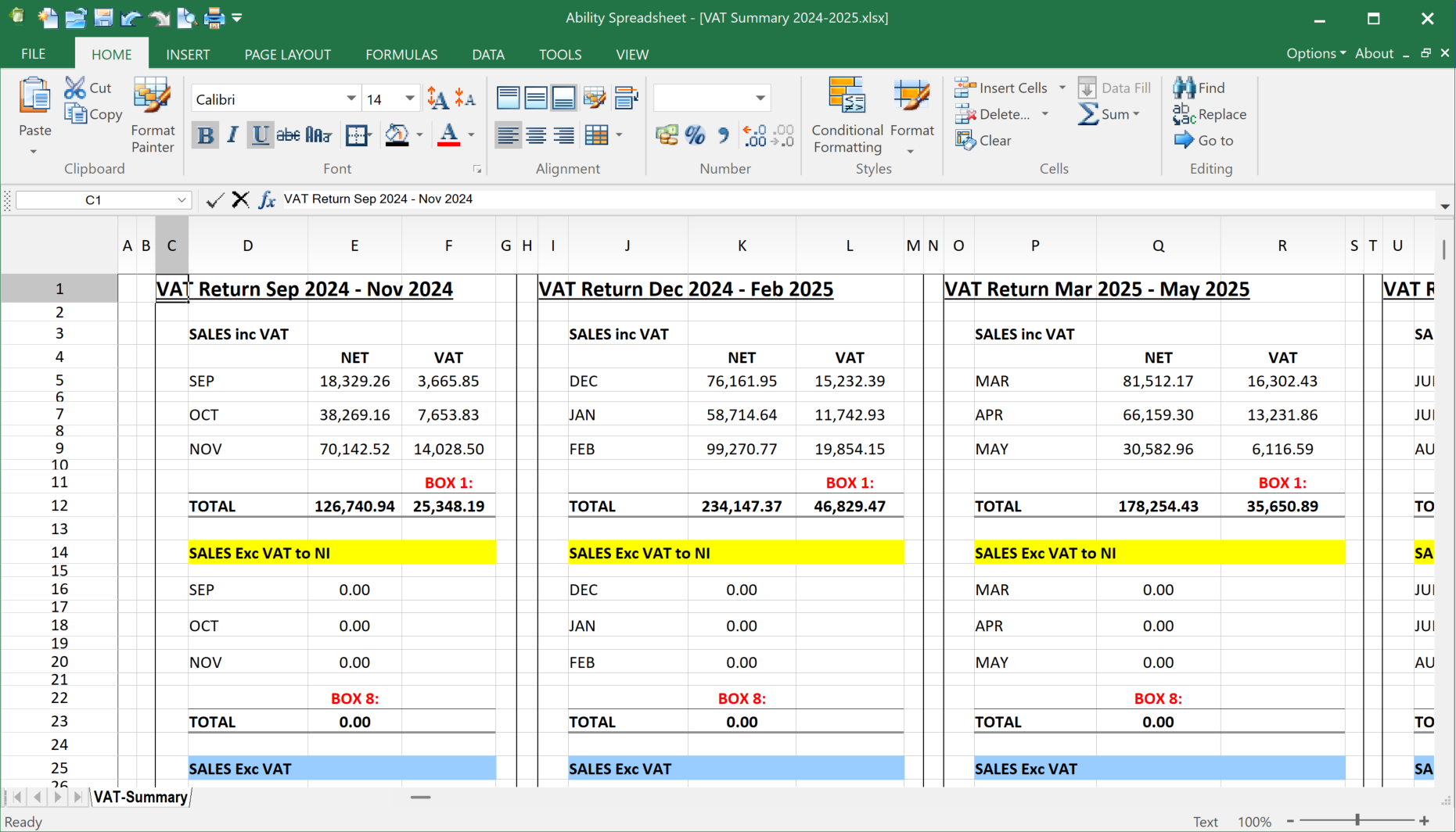
Task: Apply currency number format icon
Action: [x=667, y=136]
